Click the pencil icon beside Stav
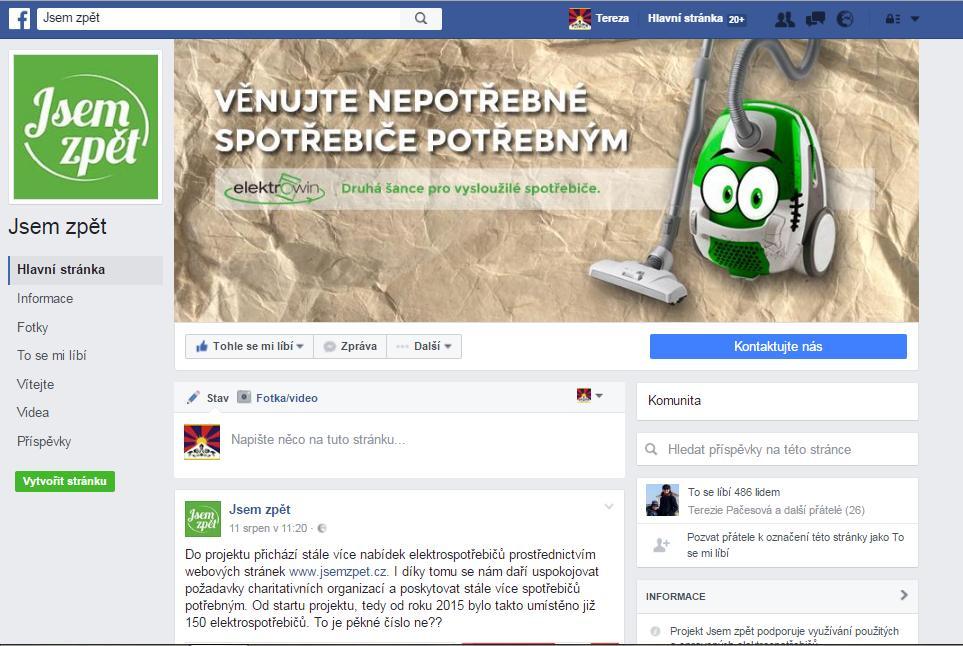 pyautogui.click(x=193, y=397)
